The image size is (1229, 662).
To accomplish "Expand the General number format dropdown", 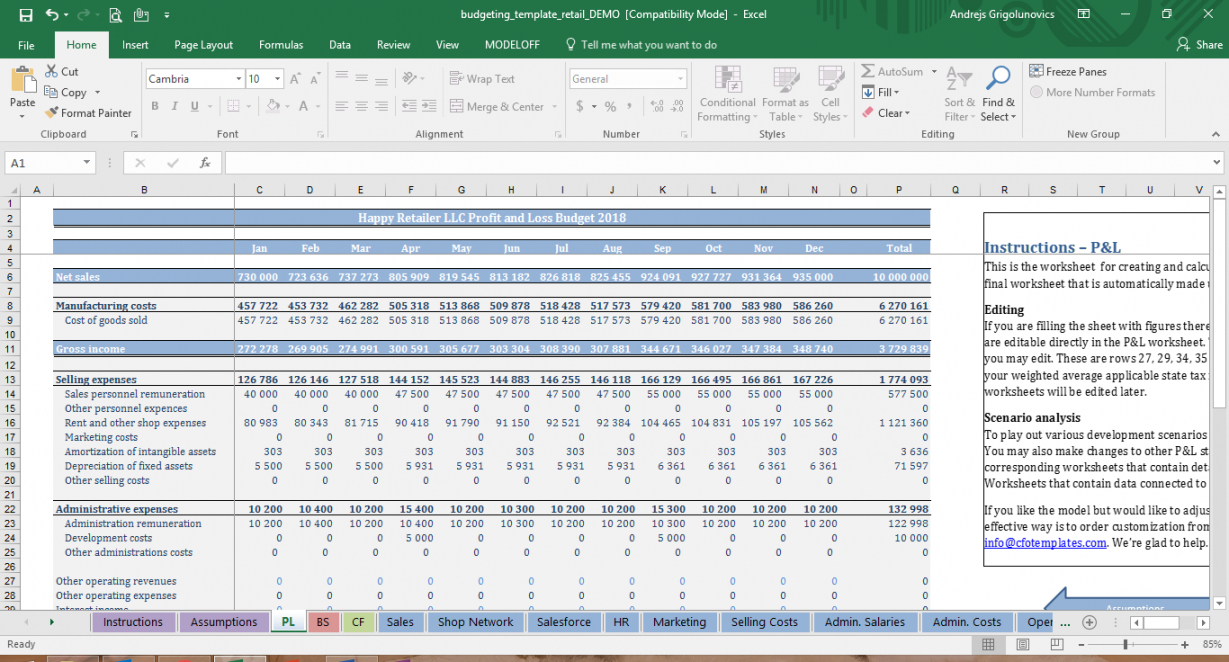I will tap(681, 79).
